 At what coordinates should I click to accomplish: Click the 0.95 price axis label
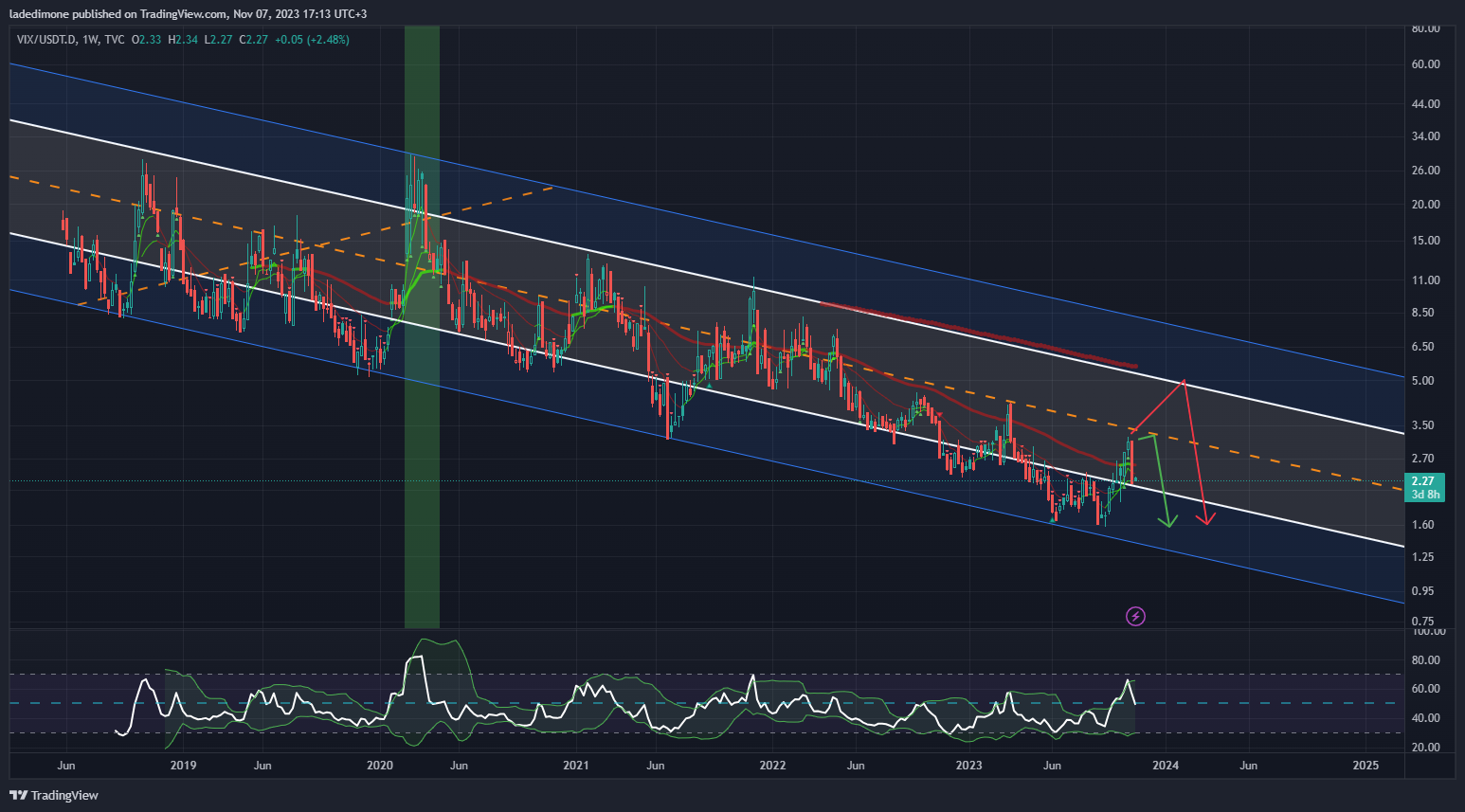pos(1422,591)
